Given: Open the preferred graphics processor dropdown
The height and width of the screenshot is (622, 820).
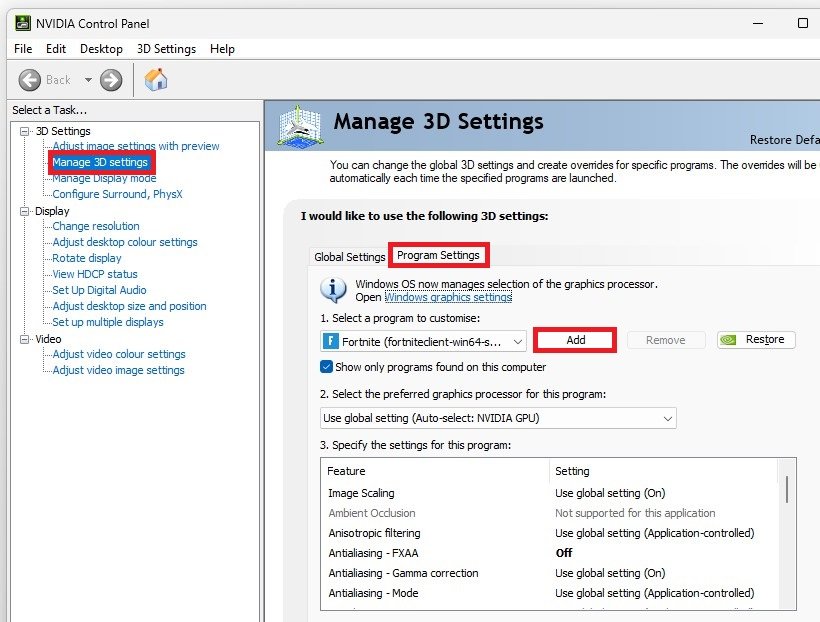Looking at the screenshot, I should [x=498, y=419].
